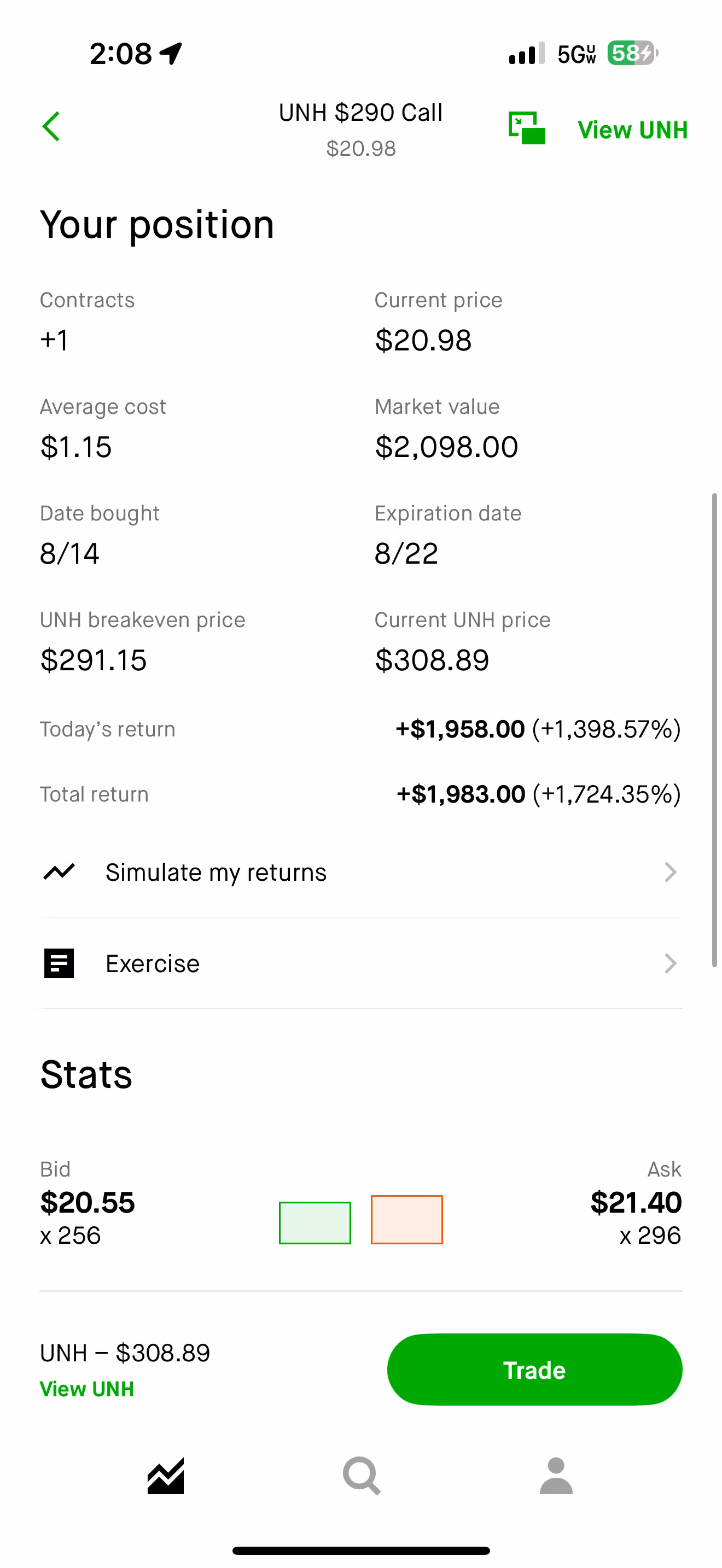Tap the green bid size swatch
The height and width of the screenshot is (1568, 722).
[315, 1222]
